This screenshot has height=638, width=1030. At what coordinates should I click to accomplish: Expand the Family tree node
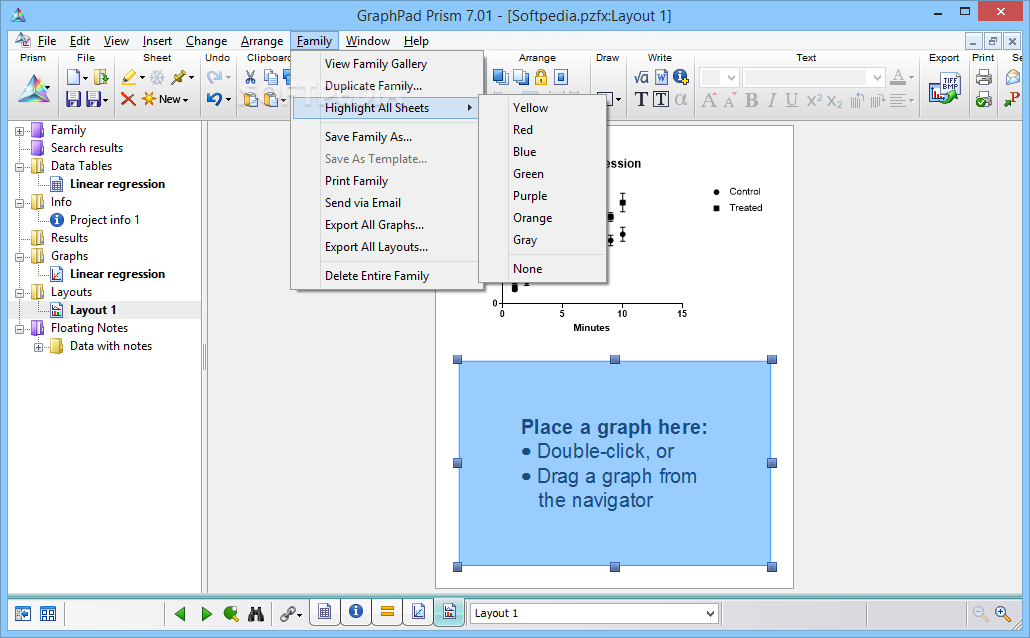coord(20,131)
